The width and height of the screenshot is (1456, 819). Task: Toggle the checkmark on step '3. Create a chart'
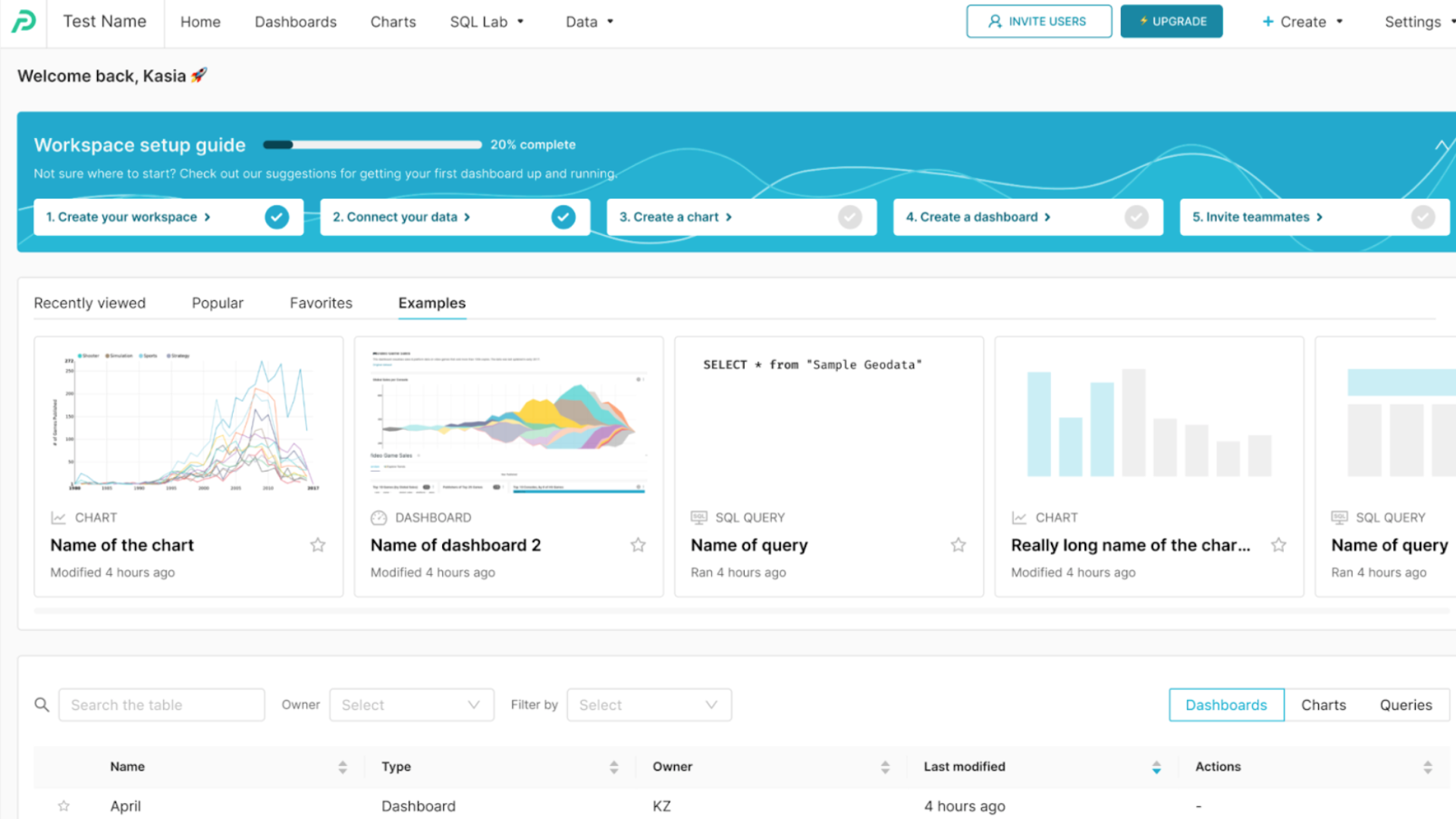tap(849, 217)
